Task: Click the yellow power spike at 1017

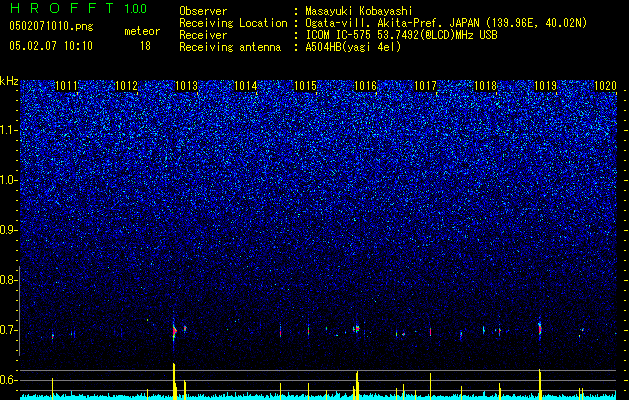Action: tap(430, 386)
